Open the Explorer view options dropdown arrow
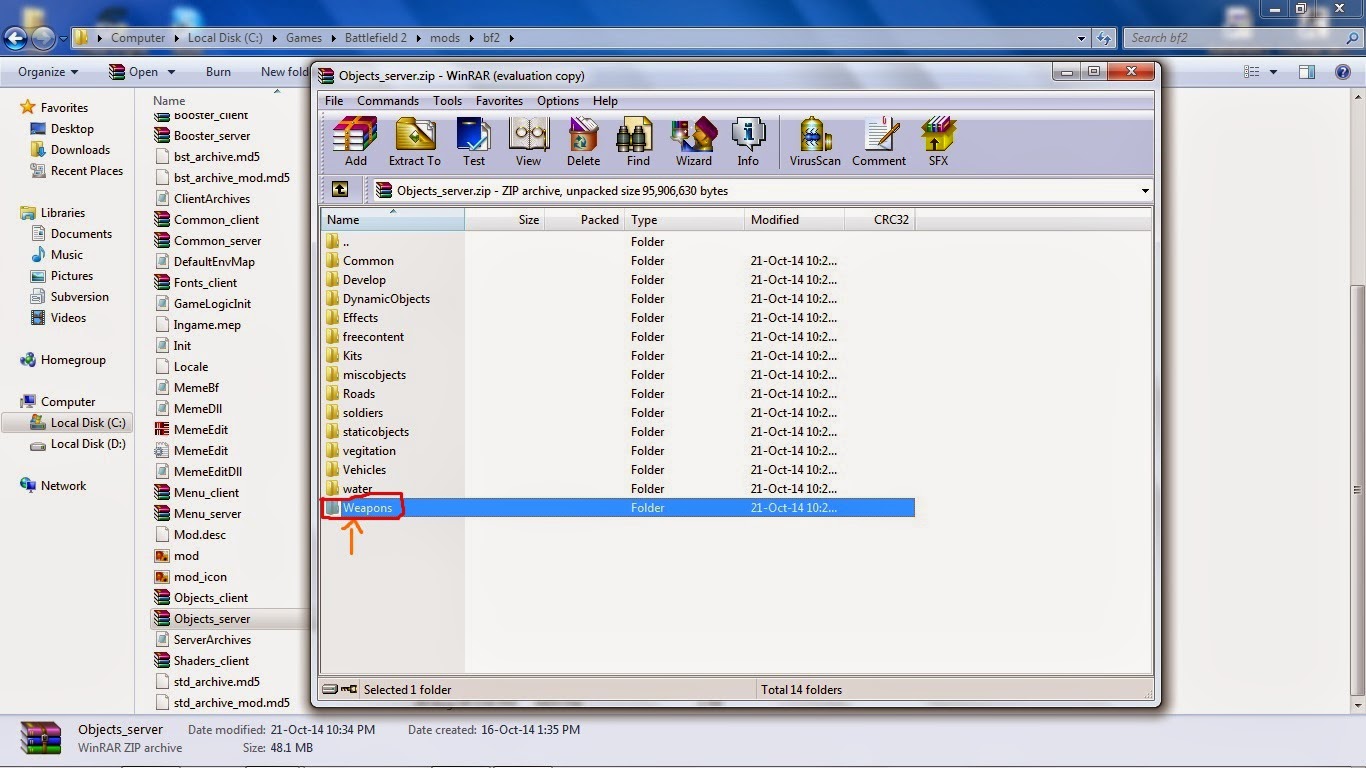 coord(1273,72)
